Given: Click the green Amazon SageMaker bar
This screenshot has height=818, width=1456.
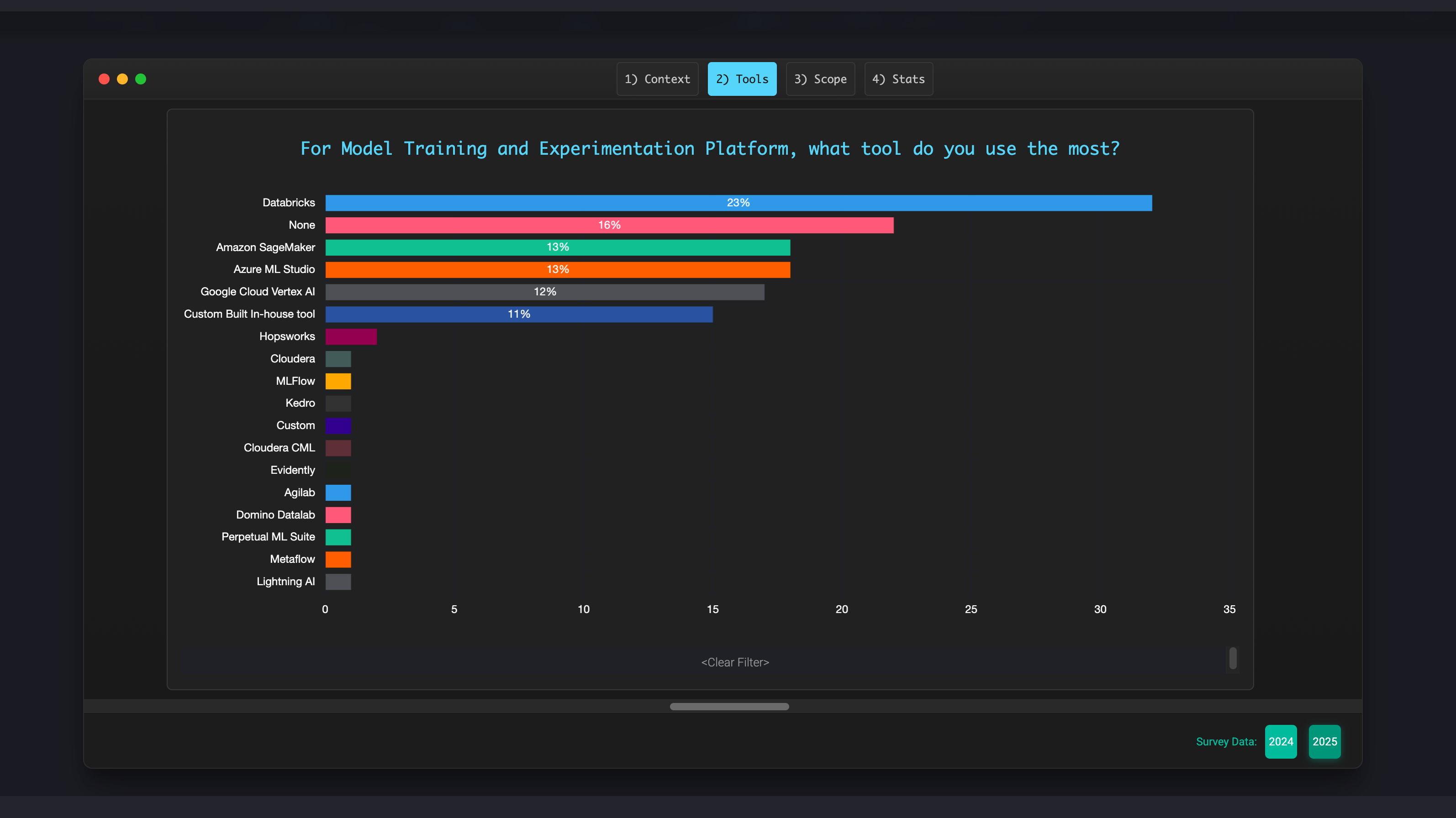Looking at the screenshot, I should pos(557,247).
